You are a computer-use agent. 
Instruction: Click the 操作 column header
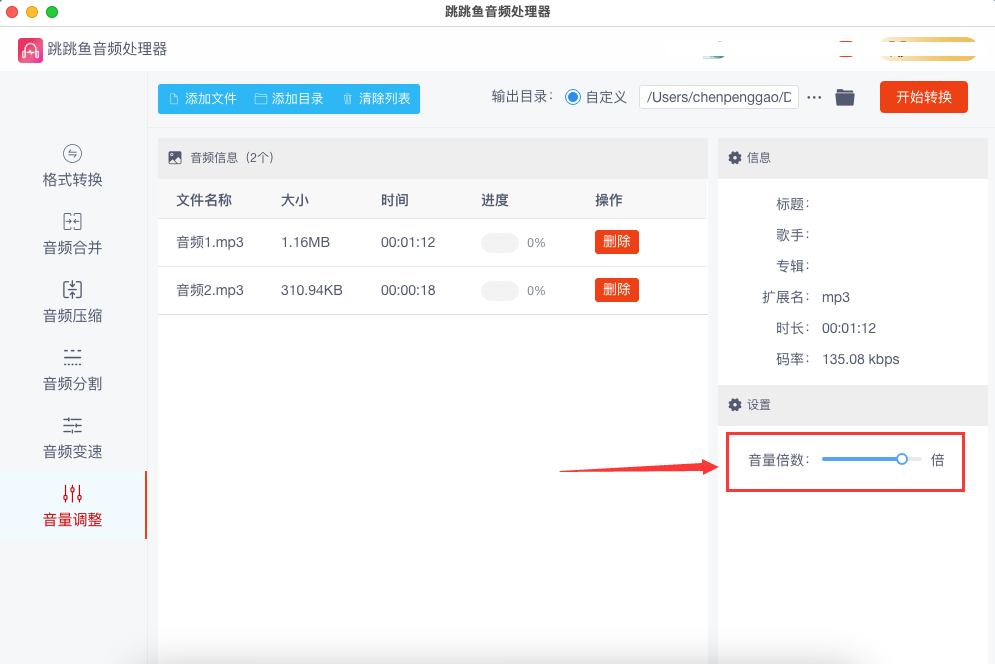pos(609,200)
